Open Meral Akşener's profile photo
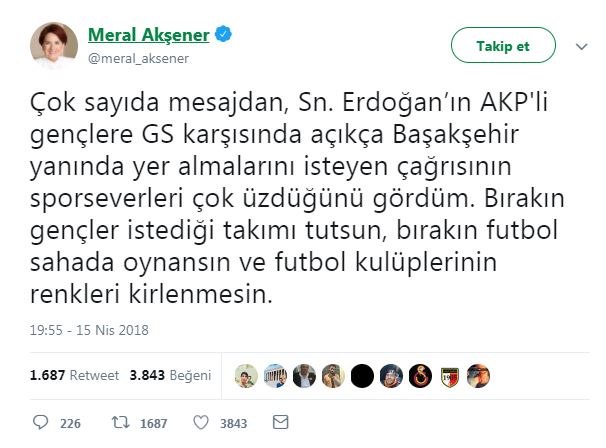 tap(54, 46)
